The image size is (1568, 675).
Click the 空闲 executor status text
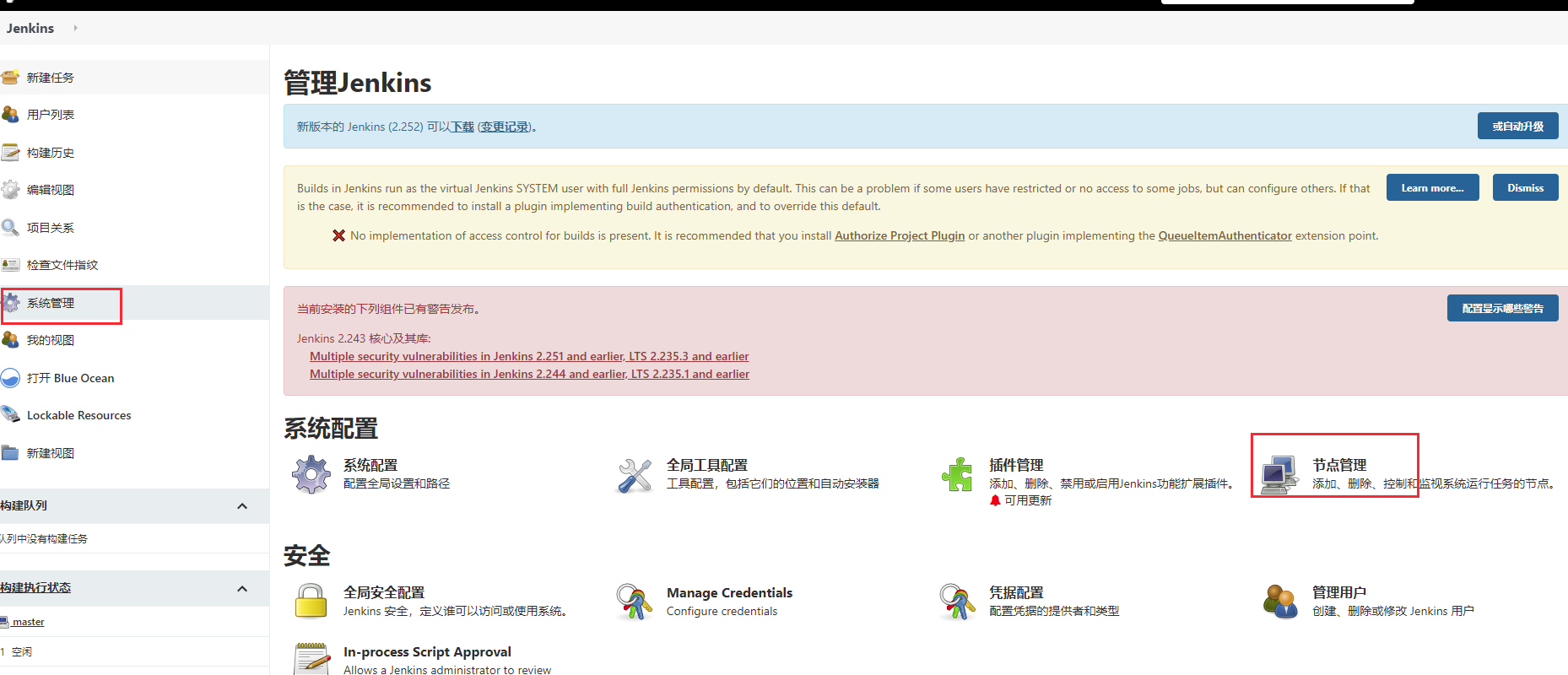pyautogui.click(x=22, y=651)
